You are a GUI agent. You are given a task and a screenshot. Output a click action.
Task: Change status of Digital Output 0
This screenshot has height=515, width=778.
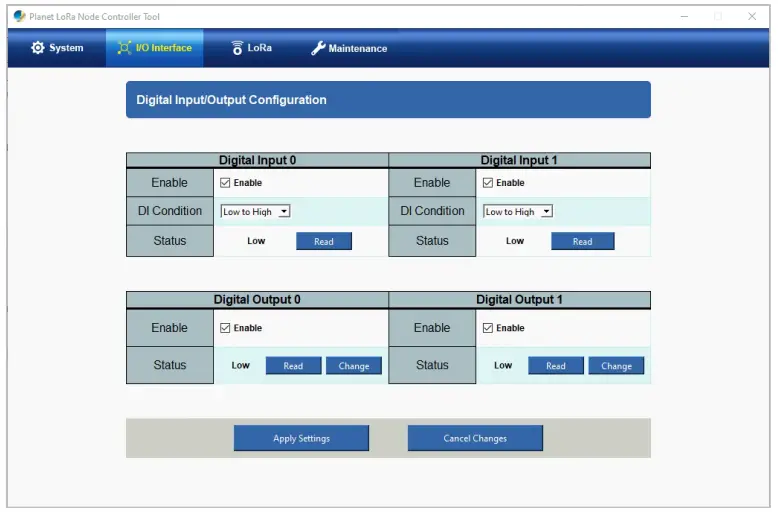pos(354,366)
